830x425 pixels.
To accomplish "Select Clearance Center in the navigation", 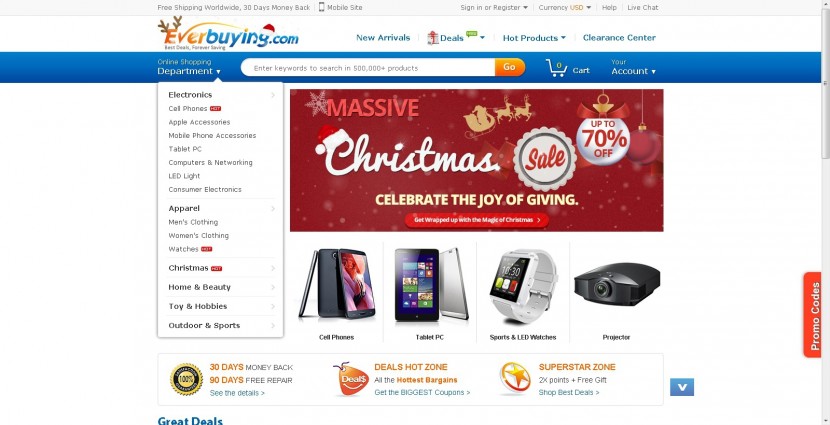I will pos(619,38).
